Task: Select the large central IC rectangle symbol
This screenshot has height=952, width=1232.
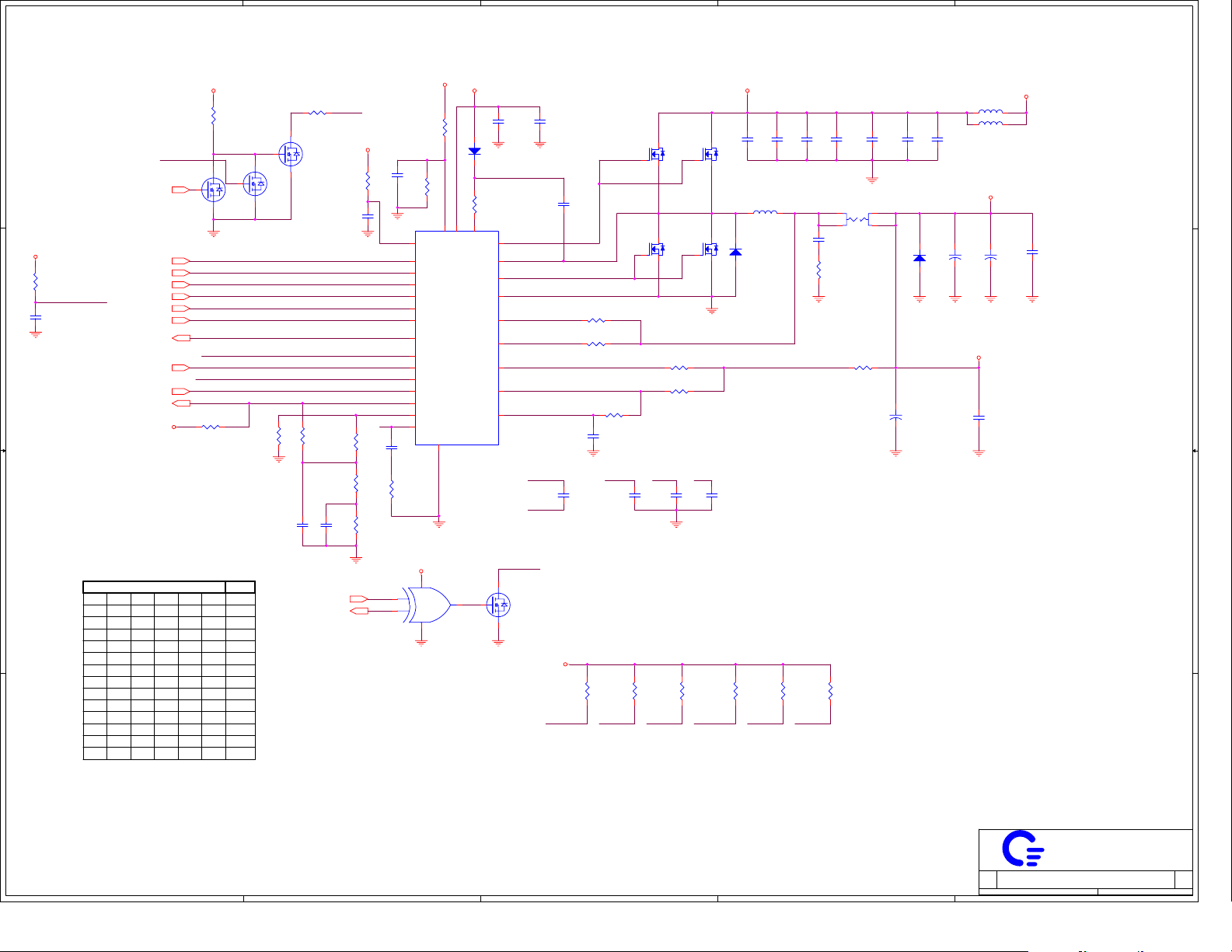Action: point(457,338)
